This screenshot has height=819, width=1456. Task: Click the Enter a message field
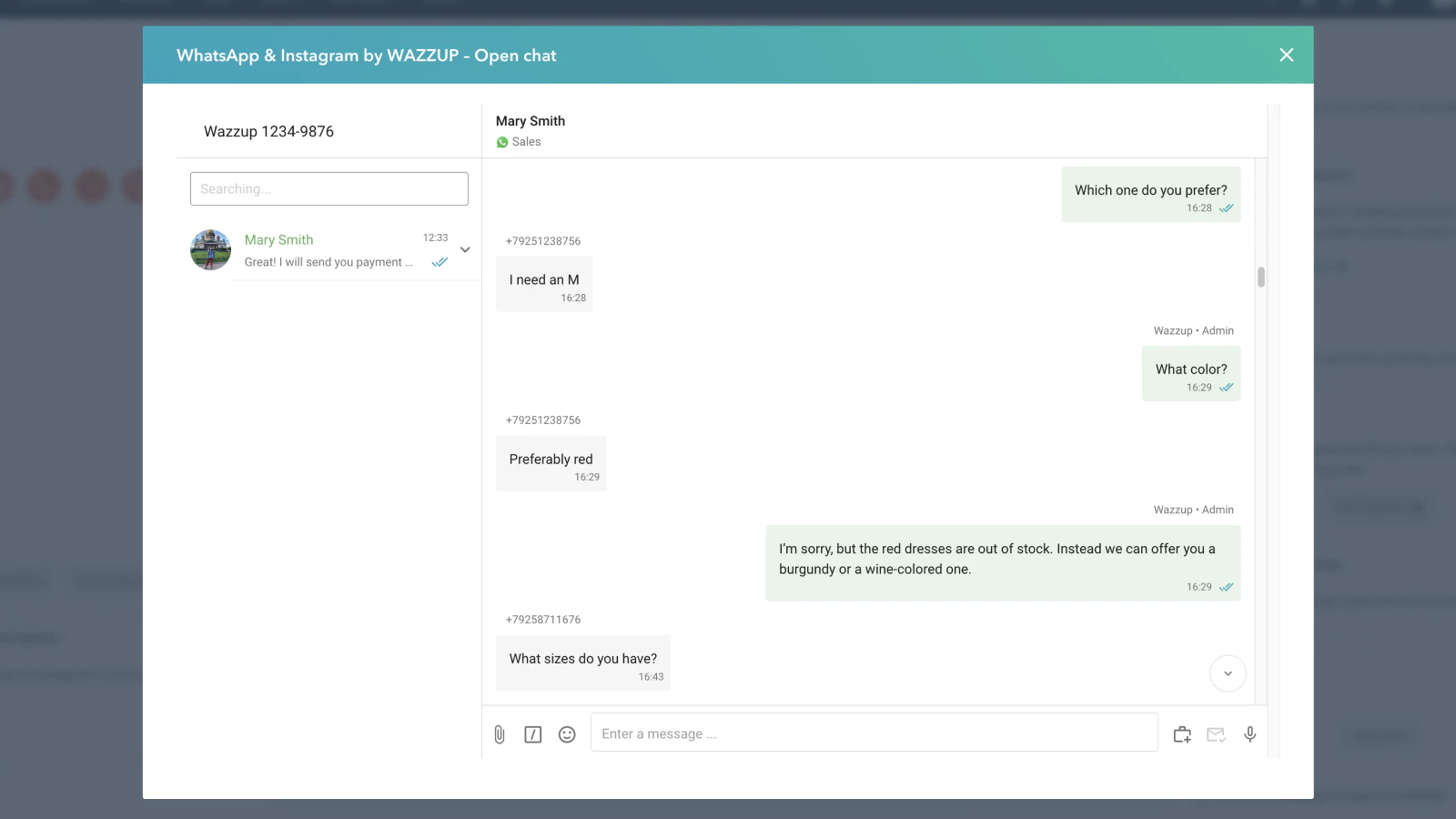pyautogui.click(x=874, y=733)
